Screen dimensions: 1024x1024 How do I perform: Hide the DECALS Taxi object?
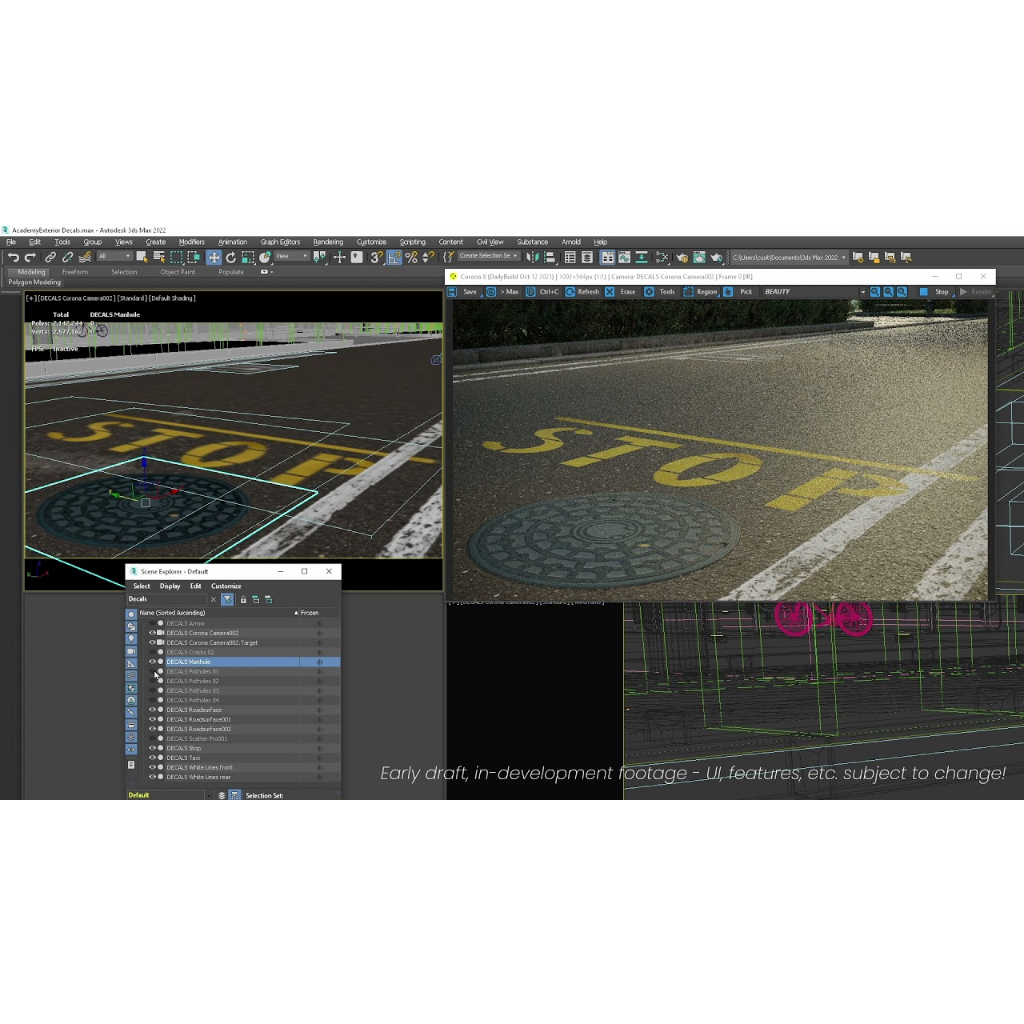pyautogui.click(x=152, y=758)
